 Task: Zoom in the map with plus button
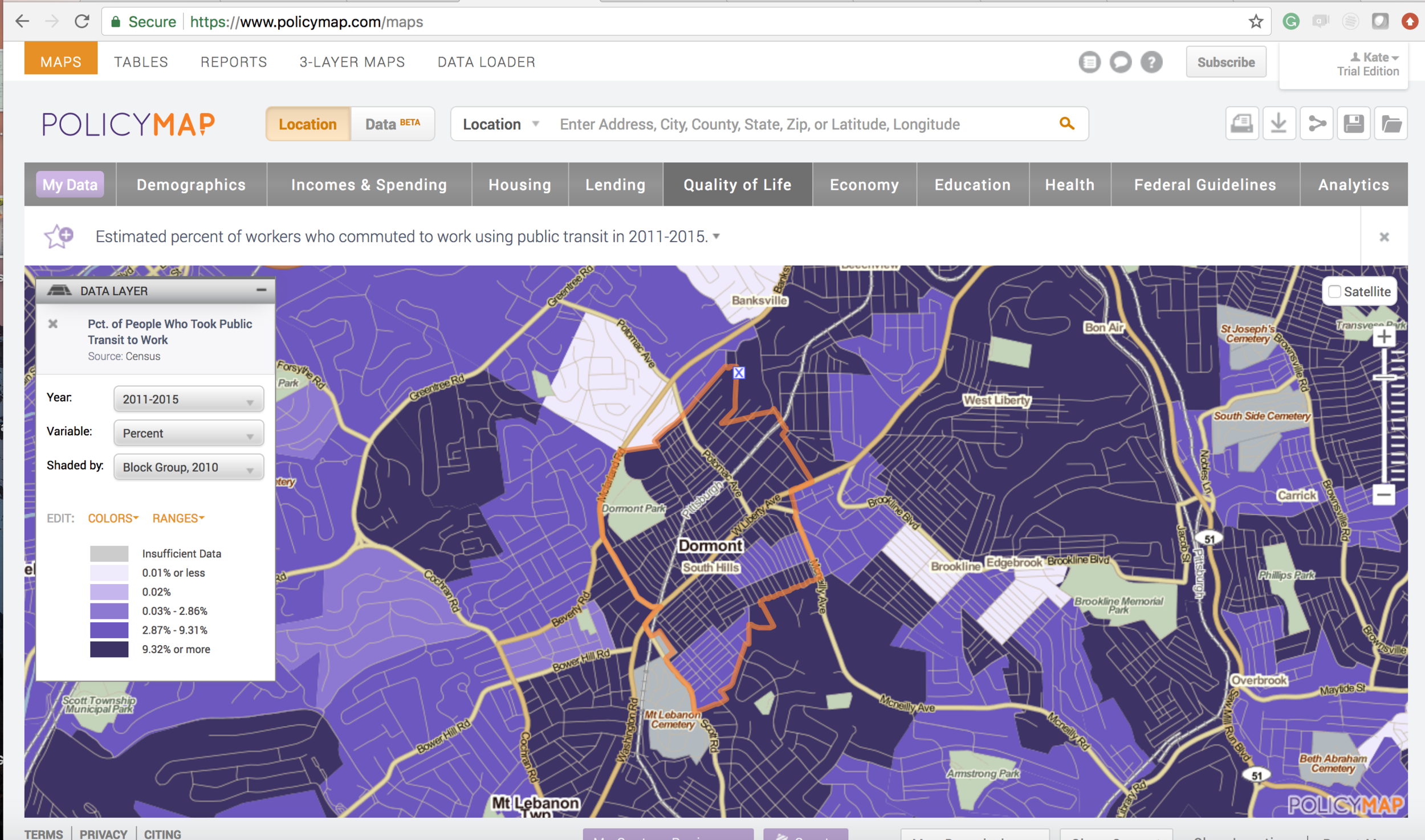(x=1384, y=337)
